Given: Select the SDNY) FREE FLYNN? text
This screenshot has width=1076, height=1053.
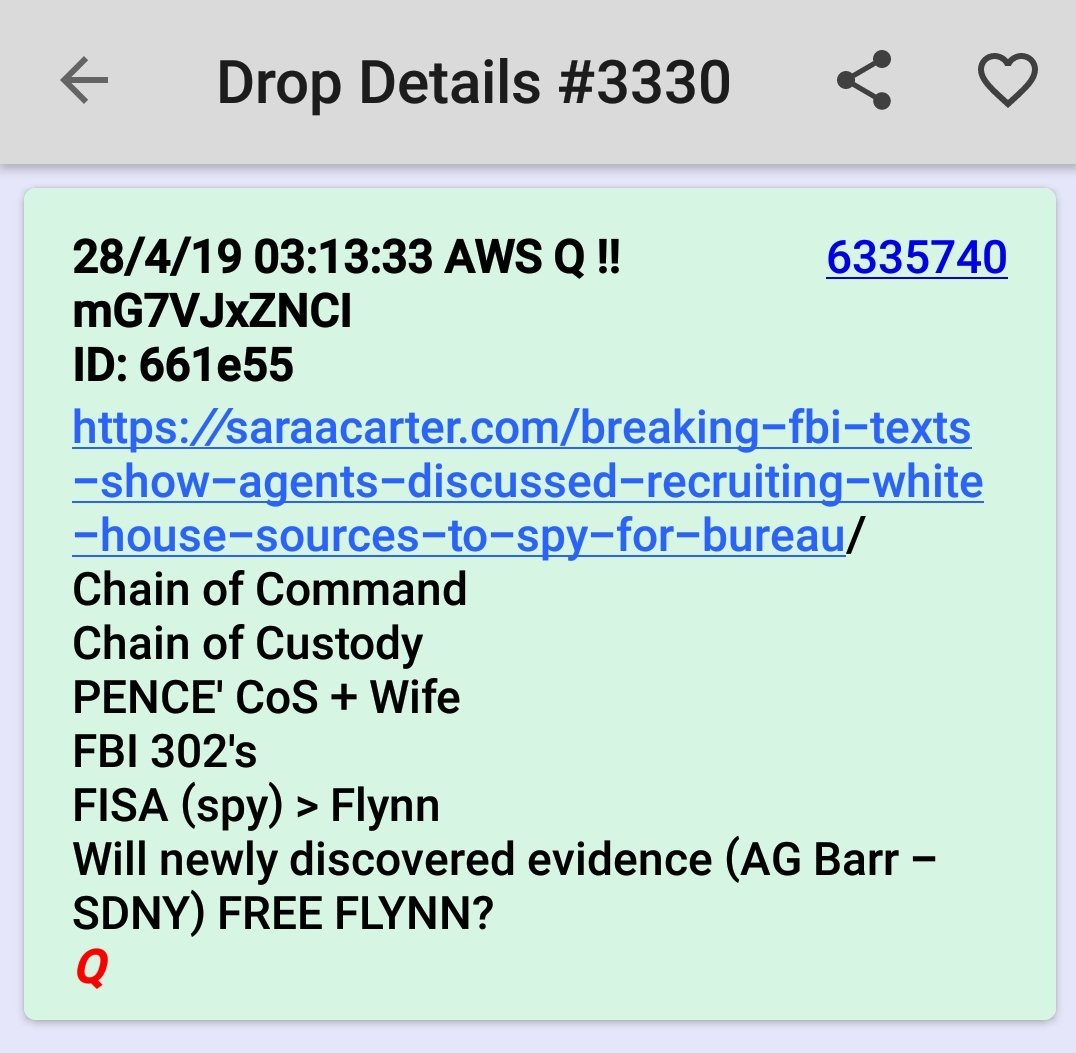Looking at the screenshot, I should point(283,914).
